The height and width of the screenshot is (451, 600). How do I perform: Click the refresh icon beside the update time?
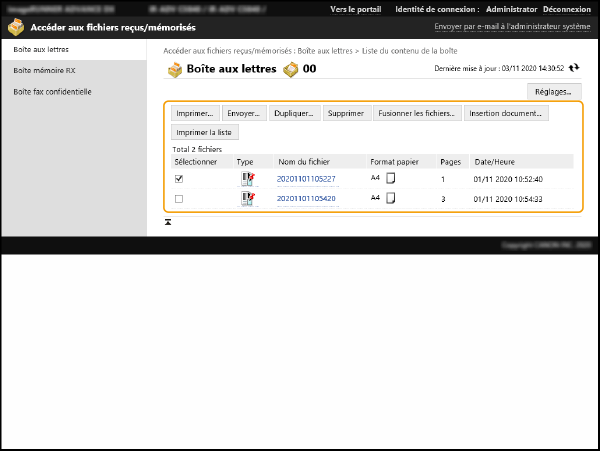tap(574, 69)
